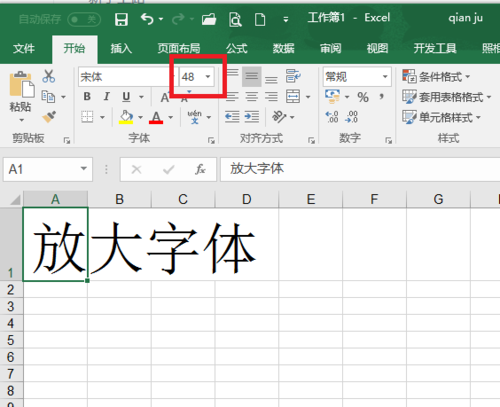The width and height of the screenshot is (500, 407).
Task: Align cell text left
Action: pyautogui.click(x=232, y=97)
